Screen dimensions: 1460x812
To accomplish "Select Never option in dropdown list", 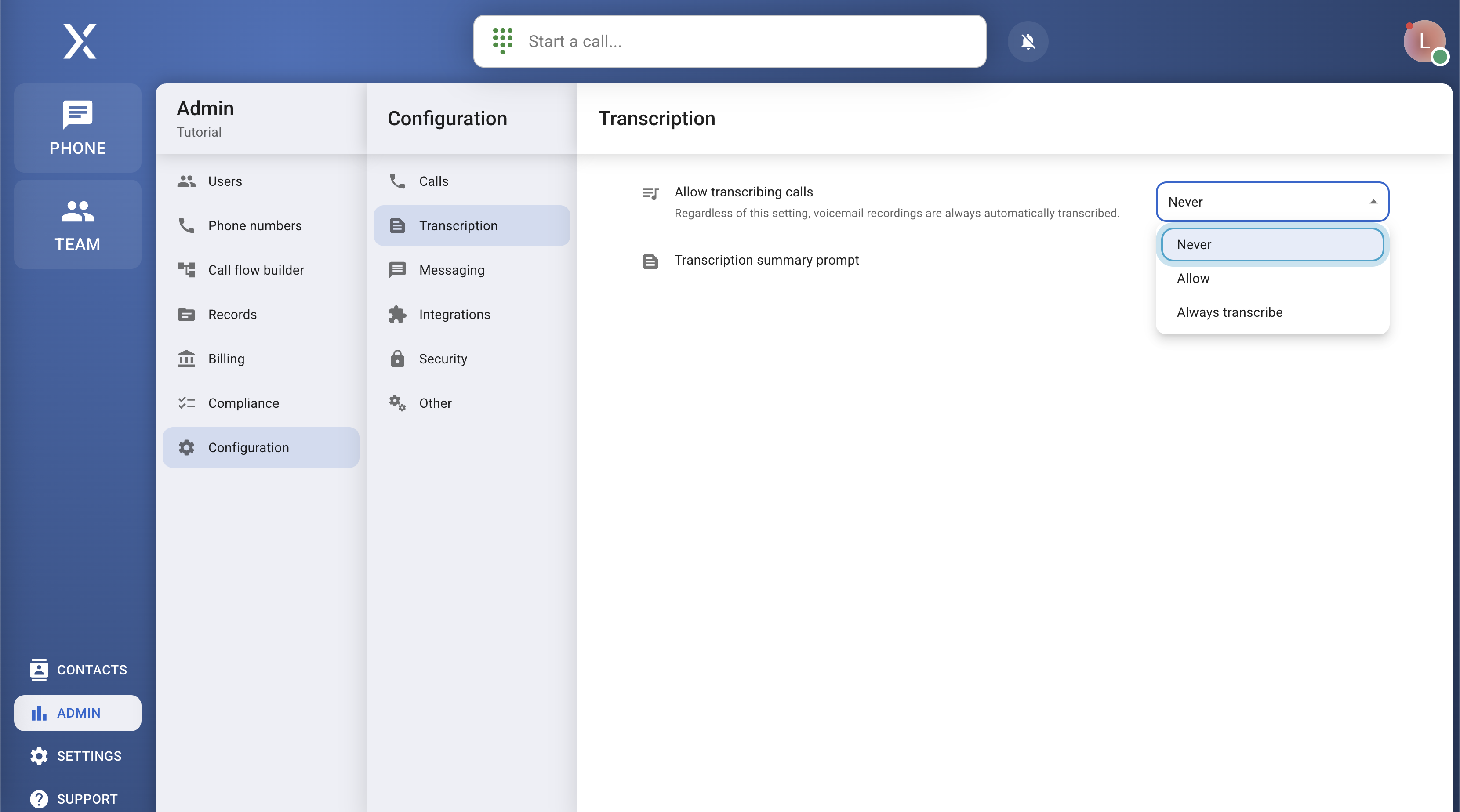I will 1272,245.
